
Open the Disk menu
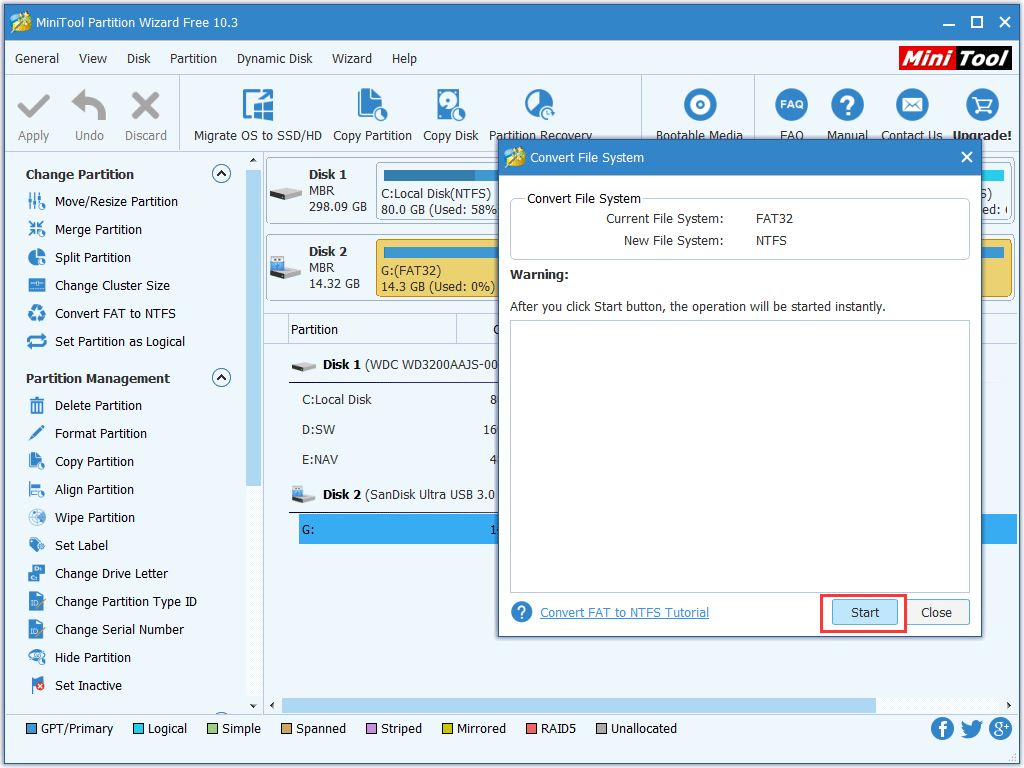coord(138,59)
